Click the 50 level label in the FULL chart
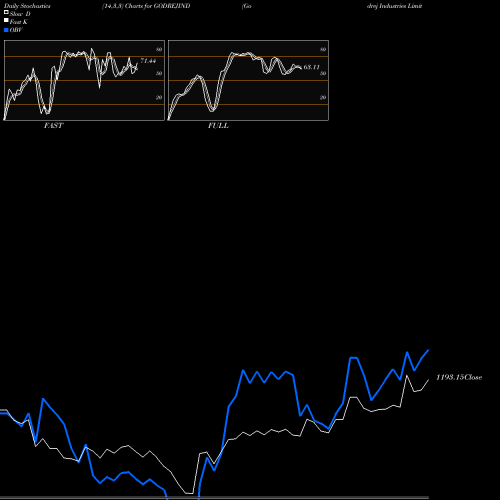The width and height of the screenshot is (500, 500). click(323, 73)
